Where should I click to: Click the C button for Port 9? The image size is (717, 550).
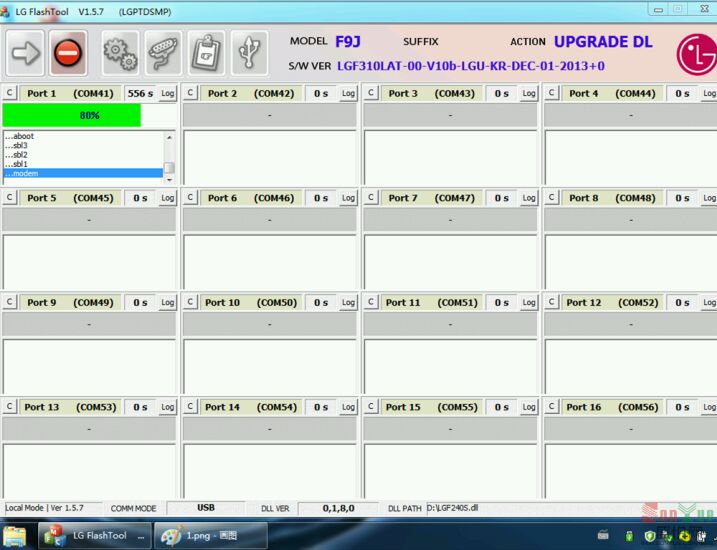(x=10, y=302)
